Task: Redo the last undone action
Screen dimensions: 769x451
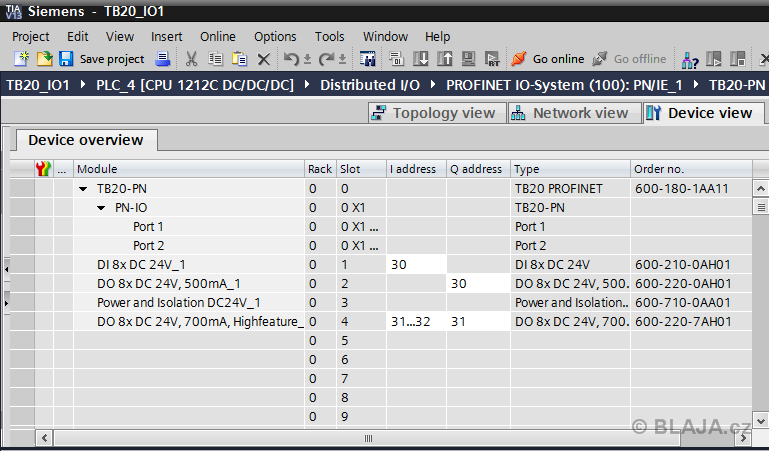Action: [326, 59]
